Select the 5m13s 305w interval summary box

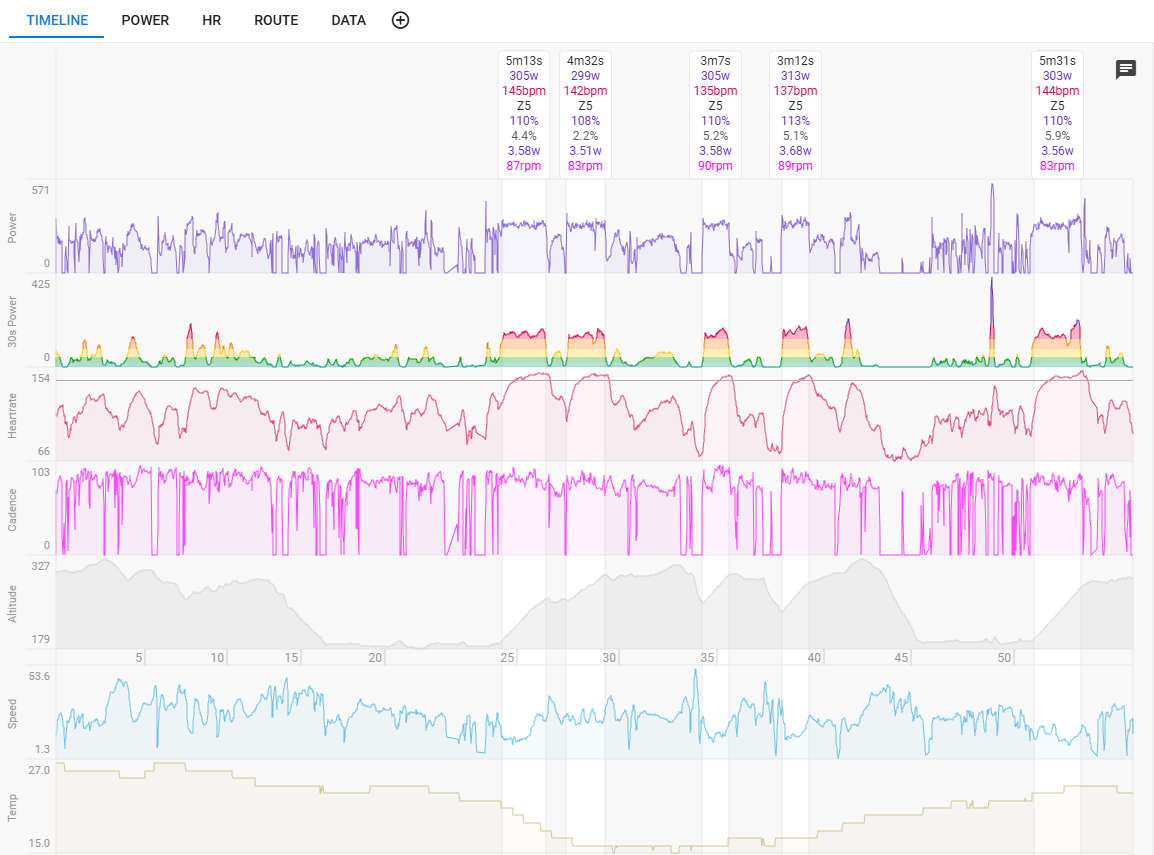[524, 113]
